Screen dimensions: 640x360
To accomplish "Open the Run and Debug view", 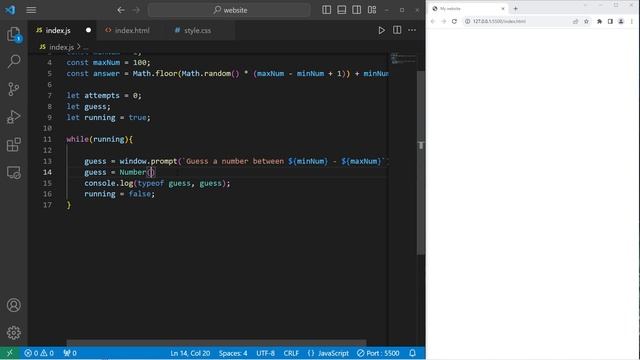I will (13, 117).
